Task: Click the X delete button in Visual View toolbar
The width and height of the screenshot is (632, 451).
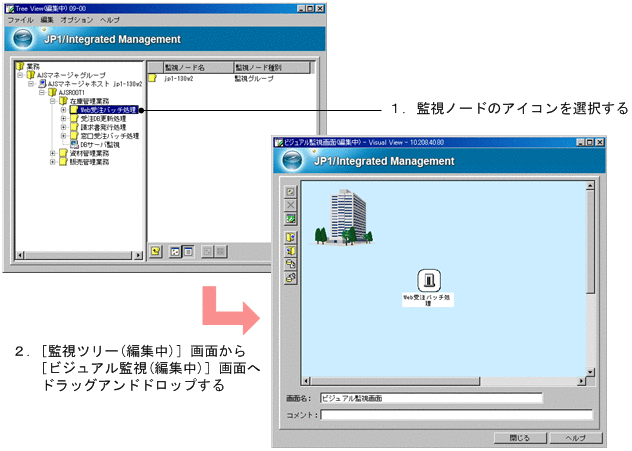Action: 291,205
